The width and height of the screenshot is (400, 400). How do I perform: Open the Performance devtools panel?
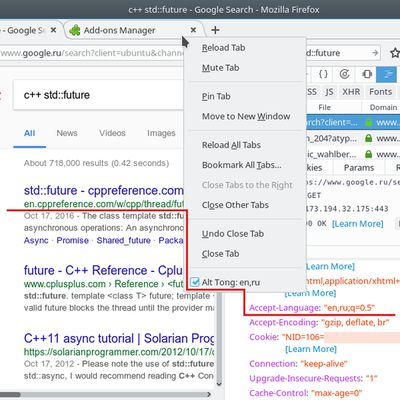[x=344, y=74]
